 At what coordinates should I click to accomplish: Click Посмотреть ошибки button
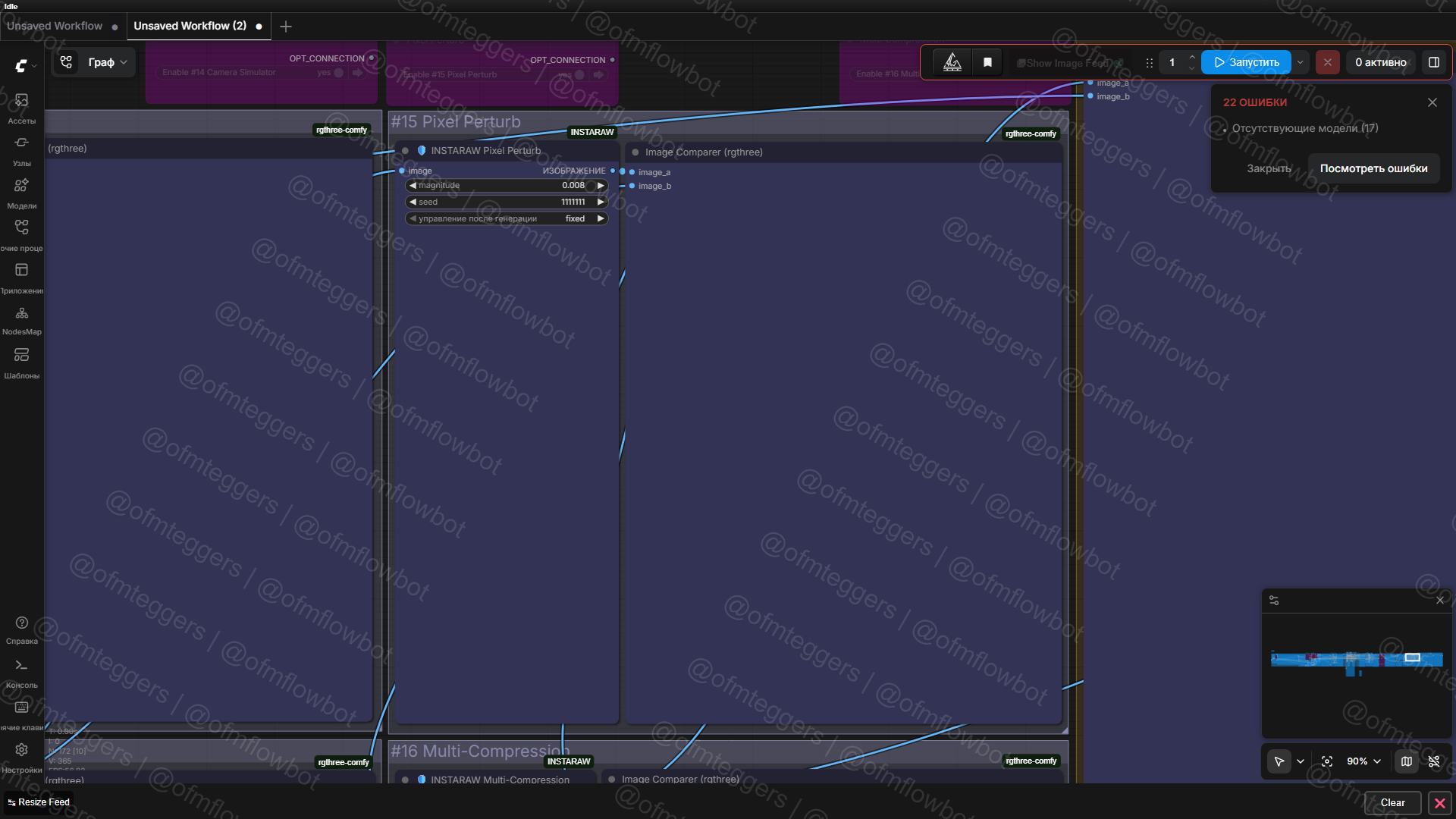pyautogui.click(x=1373, y=168)
